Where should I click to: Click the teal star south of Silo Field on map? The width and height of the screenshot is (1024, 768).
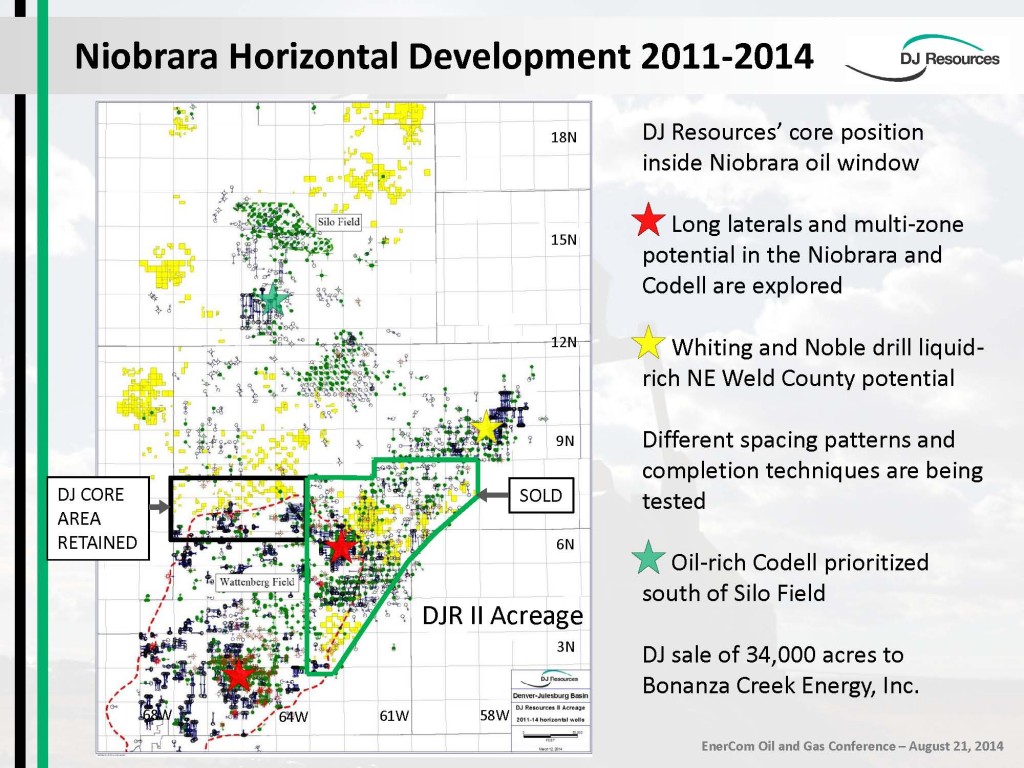pos(273,300)
